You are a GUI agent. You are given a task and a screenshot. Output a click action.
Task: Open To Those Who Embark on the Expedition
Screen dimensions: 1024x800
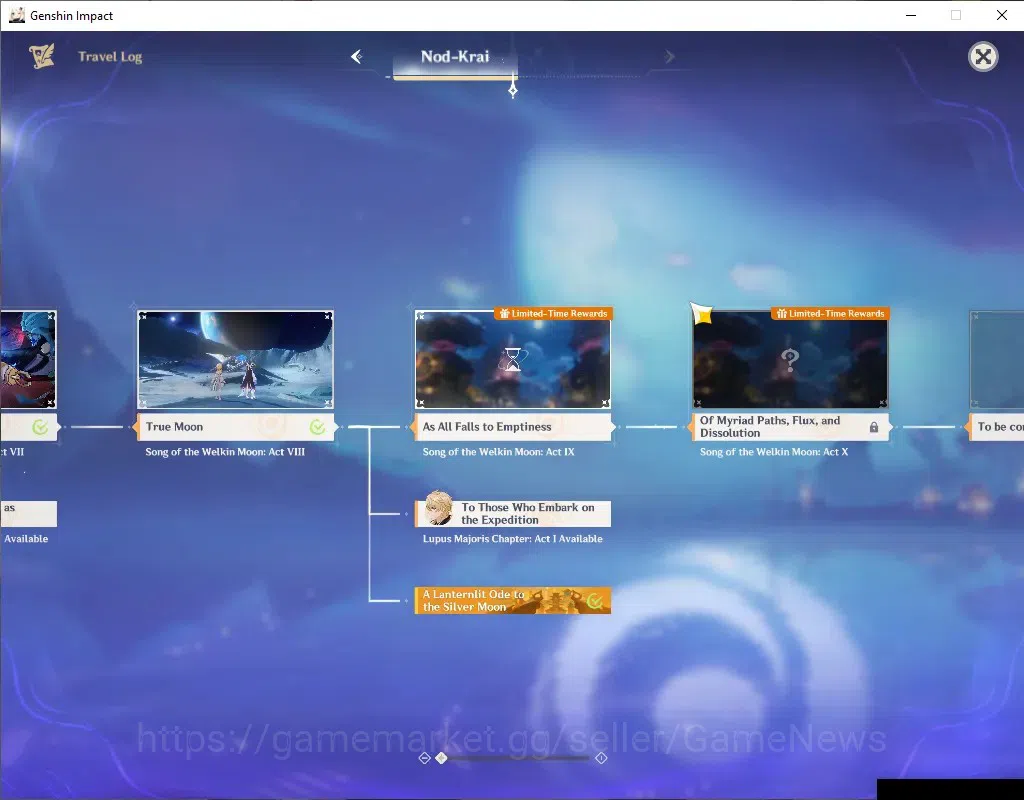(x=513, y=514)
